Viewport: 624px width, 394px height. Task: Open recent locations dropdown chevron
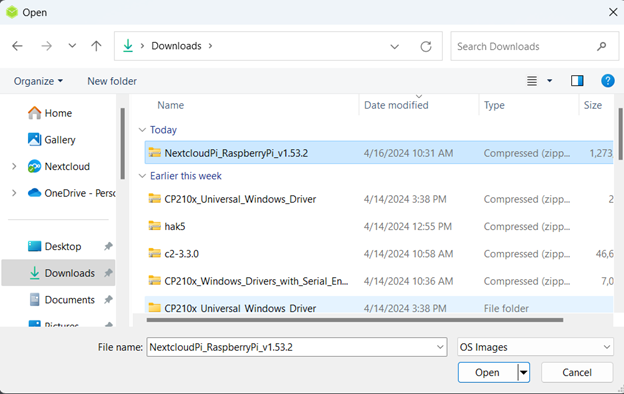pos(72,46)
